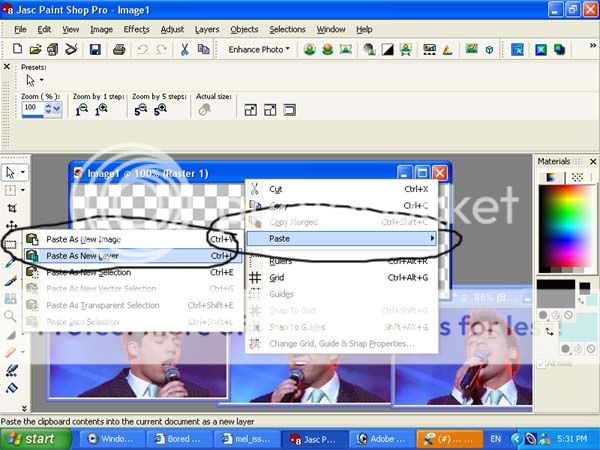
Task: Open the File menu
Action: (x=20, y=29)
